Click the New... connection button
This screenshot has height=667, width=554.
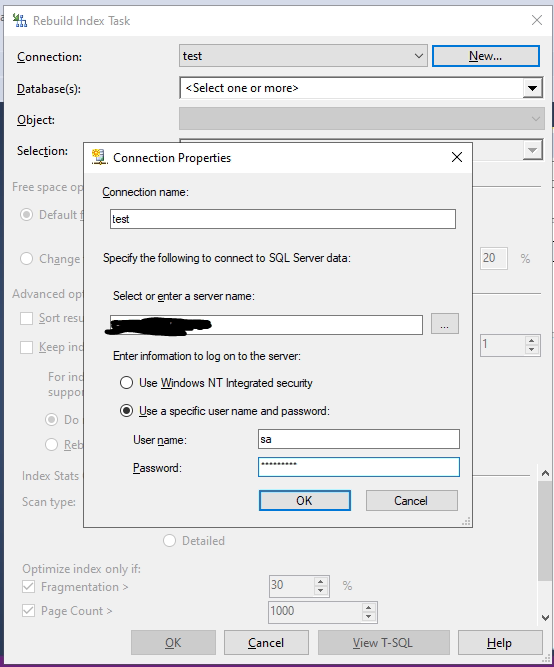[485, 56]
